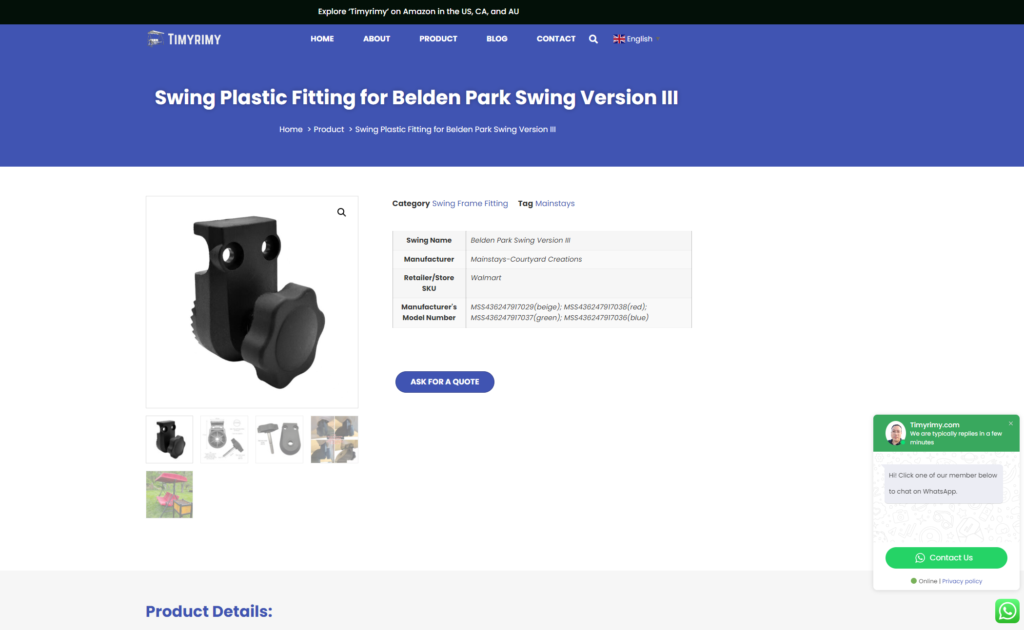Click the 'Manufacturer' row label
This screenshot has width=1024, height=630.
click(x=428, y=259)
